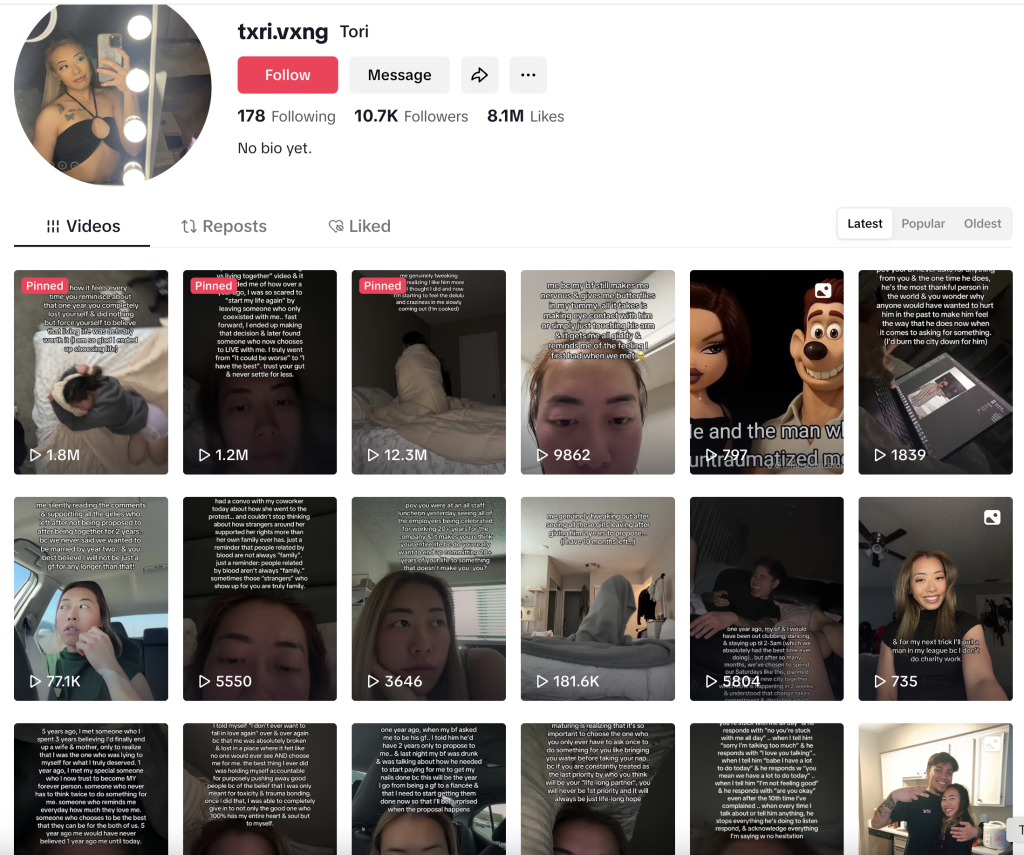
Task: Open the profile picture avatar
Action: click(112, 94)
